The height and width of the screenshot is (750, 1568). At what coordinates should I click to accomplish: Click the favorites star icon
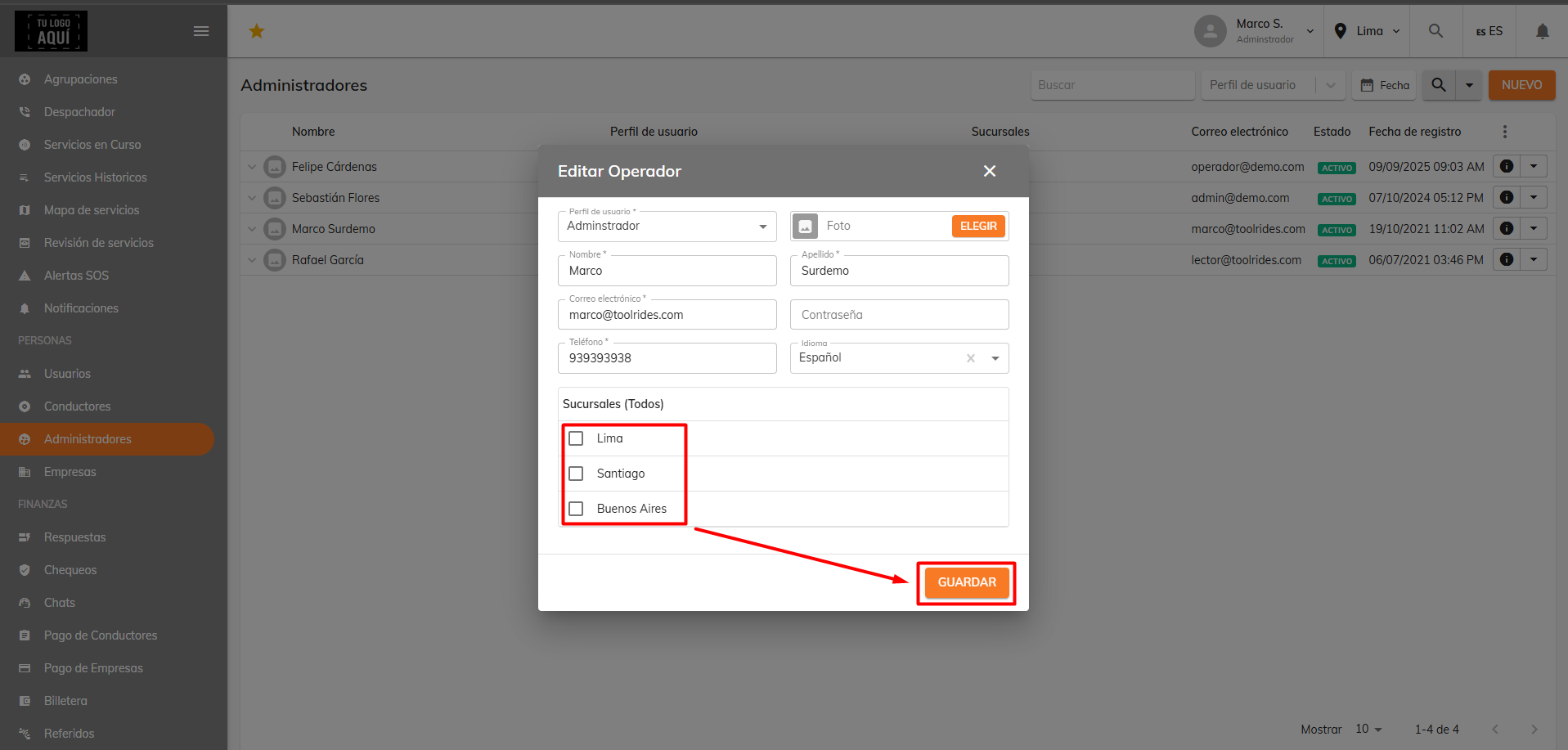coord(257,31)
